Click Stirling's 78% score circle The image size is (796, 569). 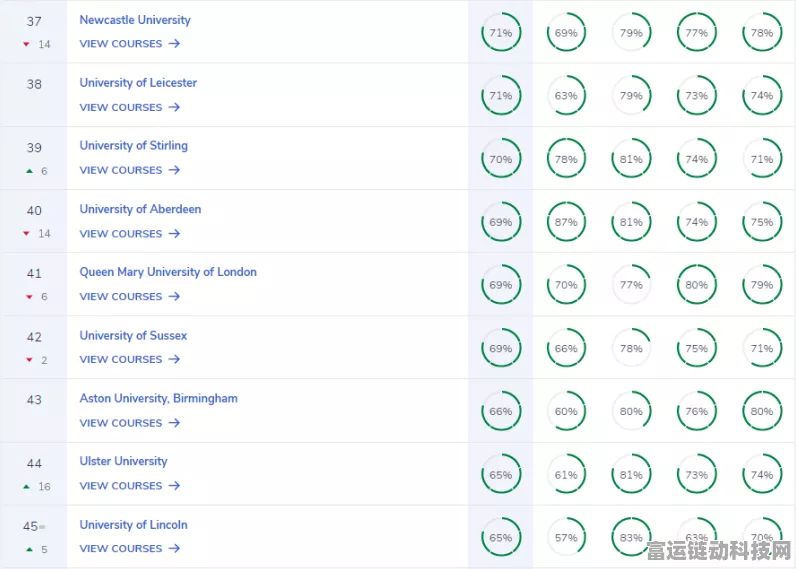click(x=566, y=159)
